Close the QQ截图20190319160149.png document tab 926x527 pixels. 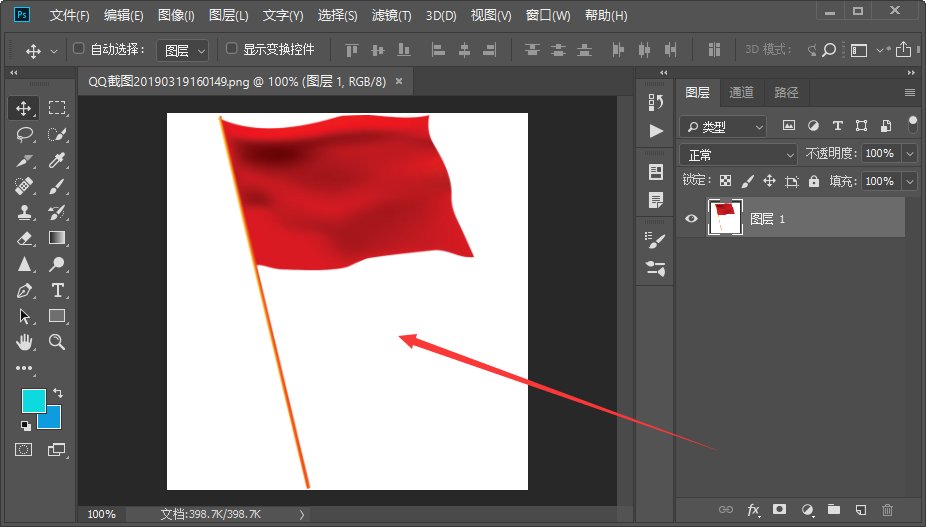(x=399, y=81)
